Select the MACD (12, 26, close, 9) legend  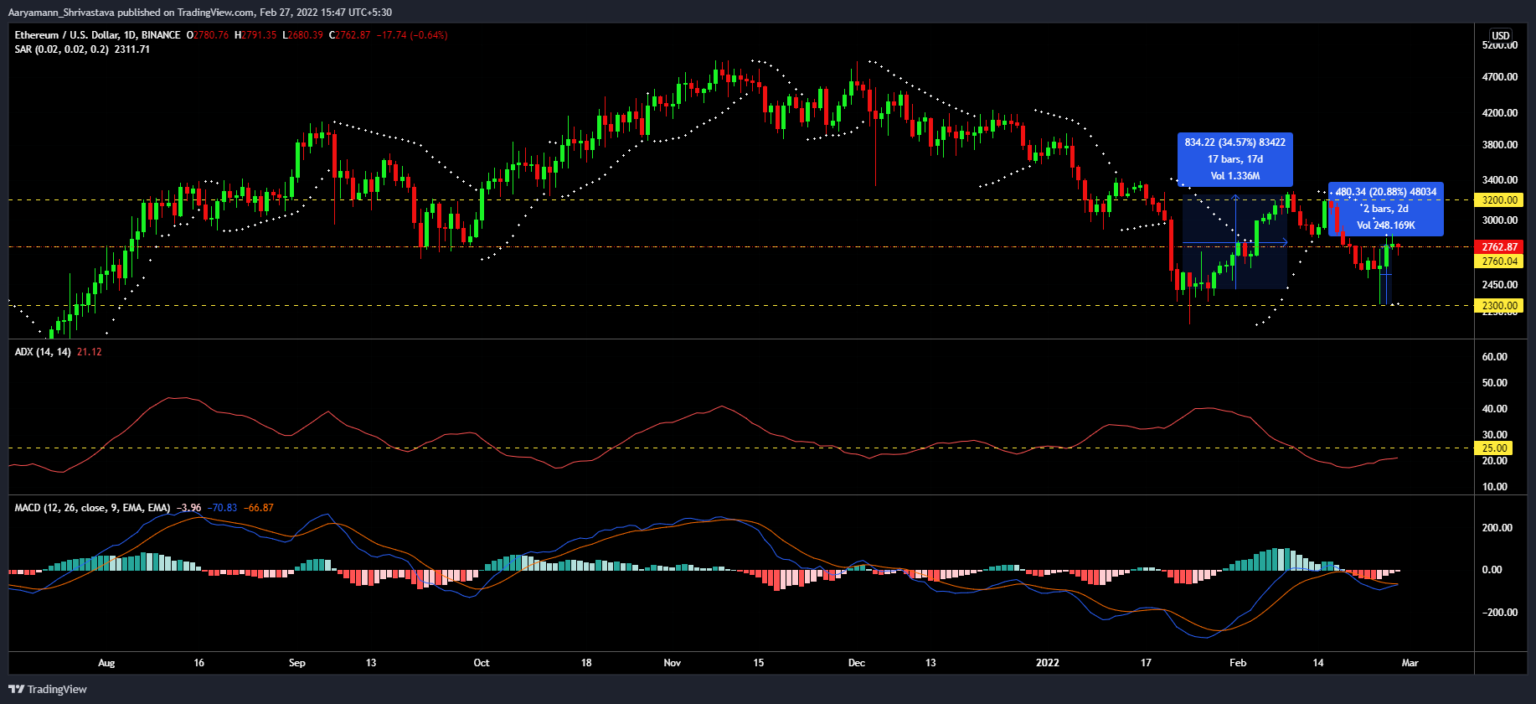click(92, 508)
